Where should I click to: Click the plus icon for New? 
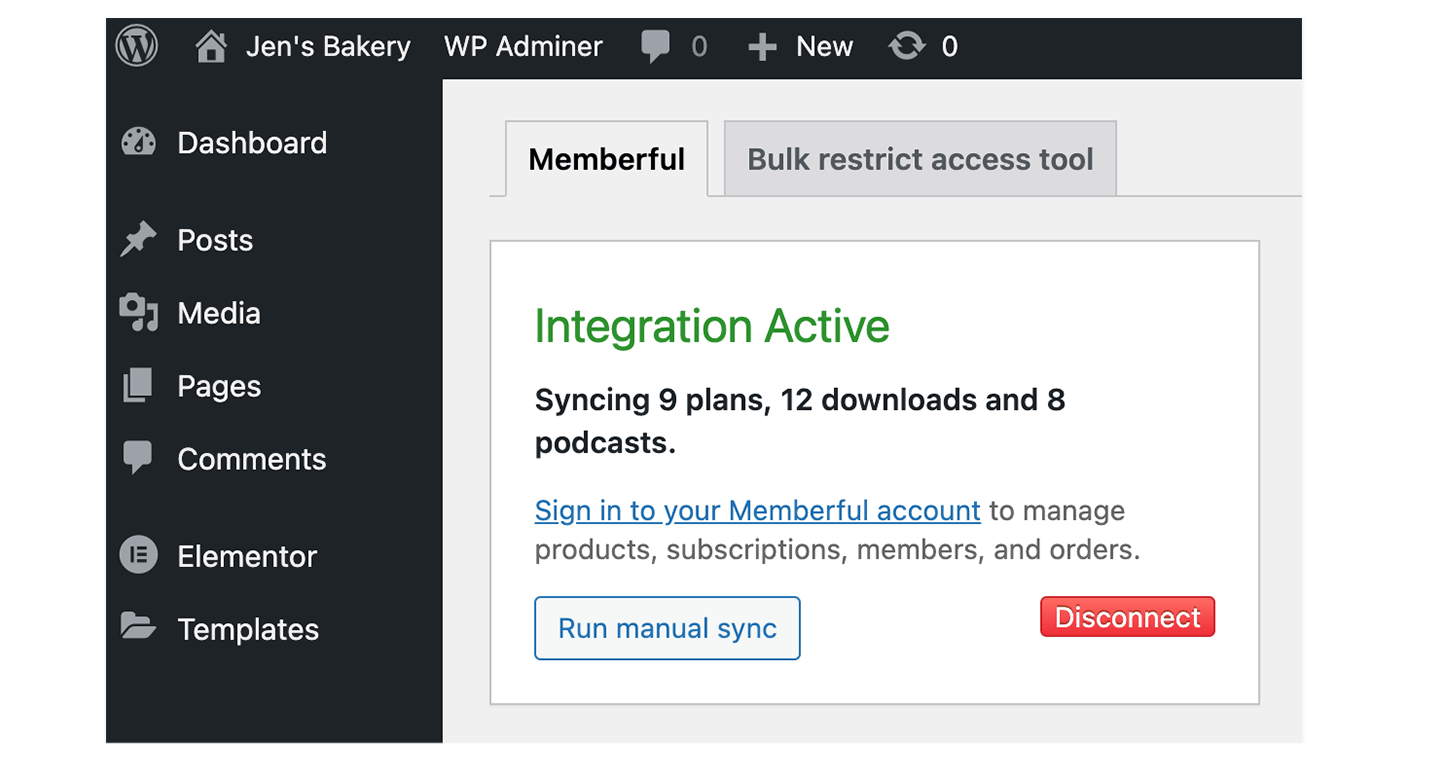click(762, 47)
